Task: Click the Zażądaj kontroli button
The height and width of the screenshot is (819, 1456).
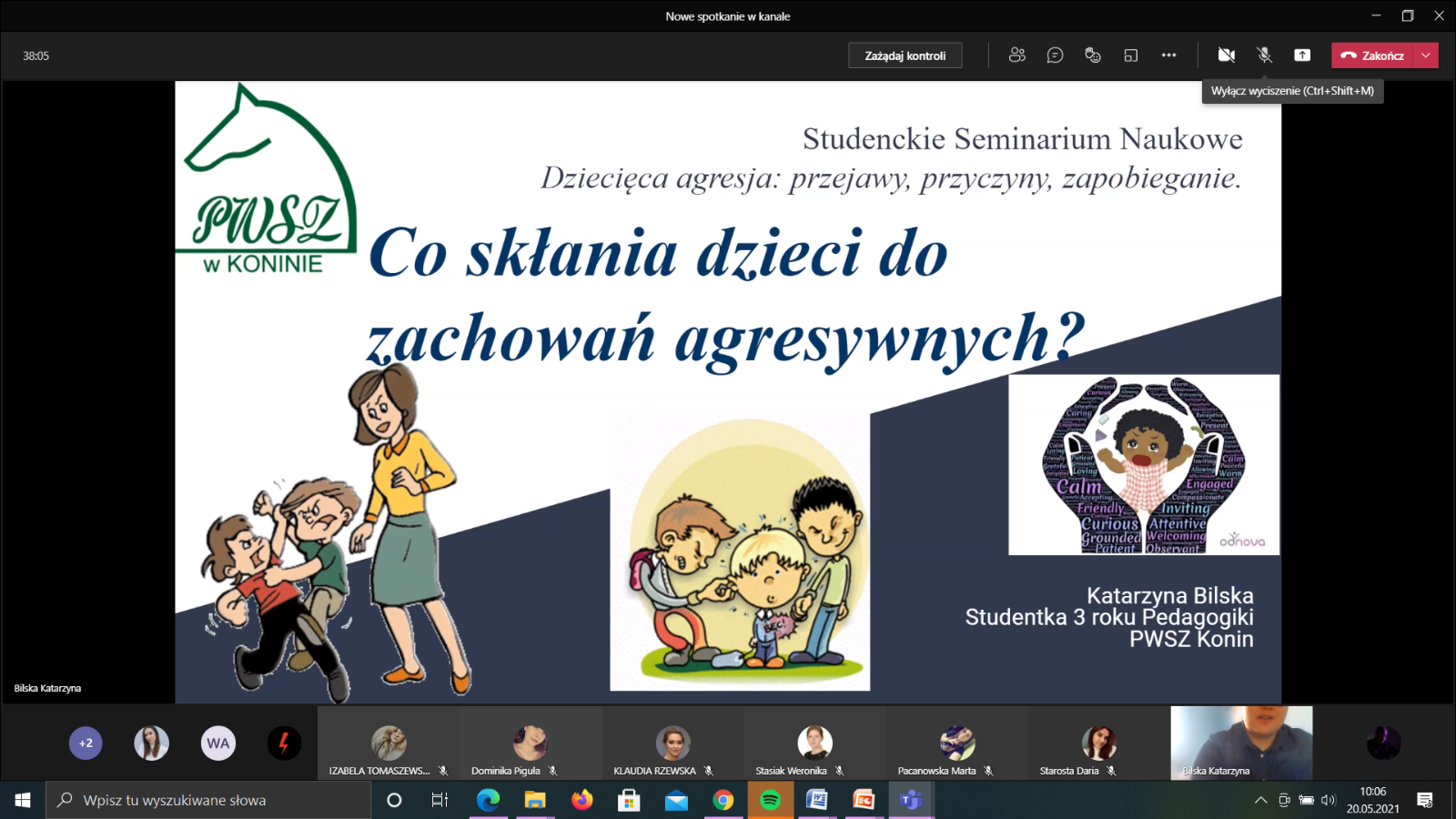Action: point(905,56)
